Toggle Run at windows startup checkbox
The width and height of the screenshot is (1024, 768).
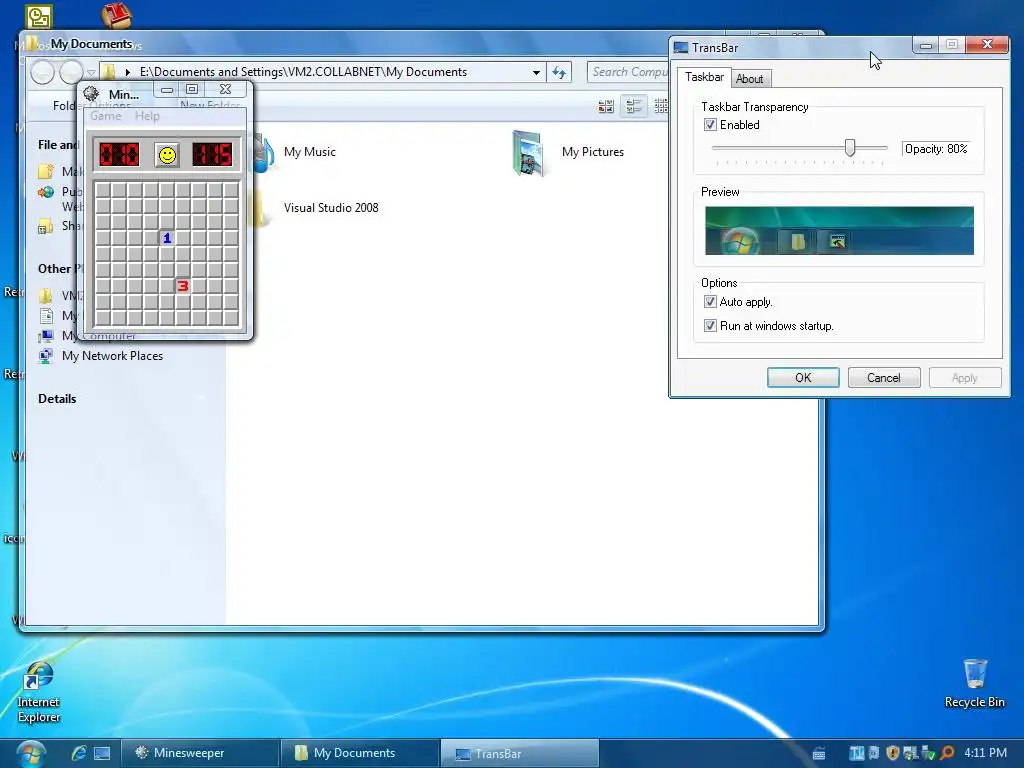pyautogui.click(x=710, y=325)
